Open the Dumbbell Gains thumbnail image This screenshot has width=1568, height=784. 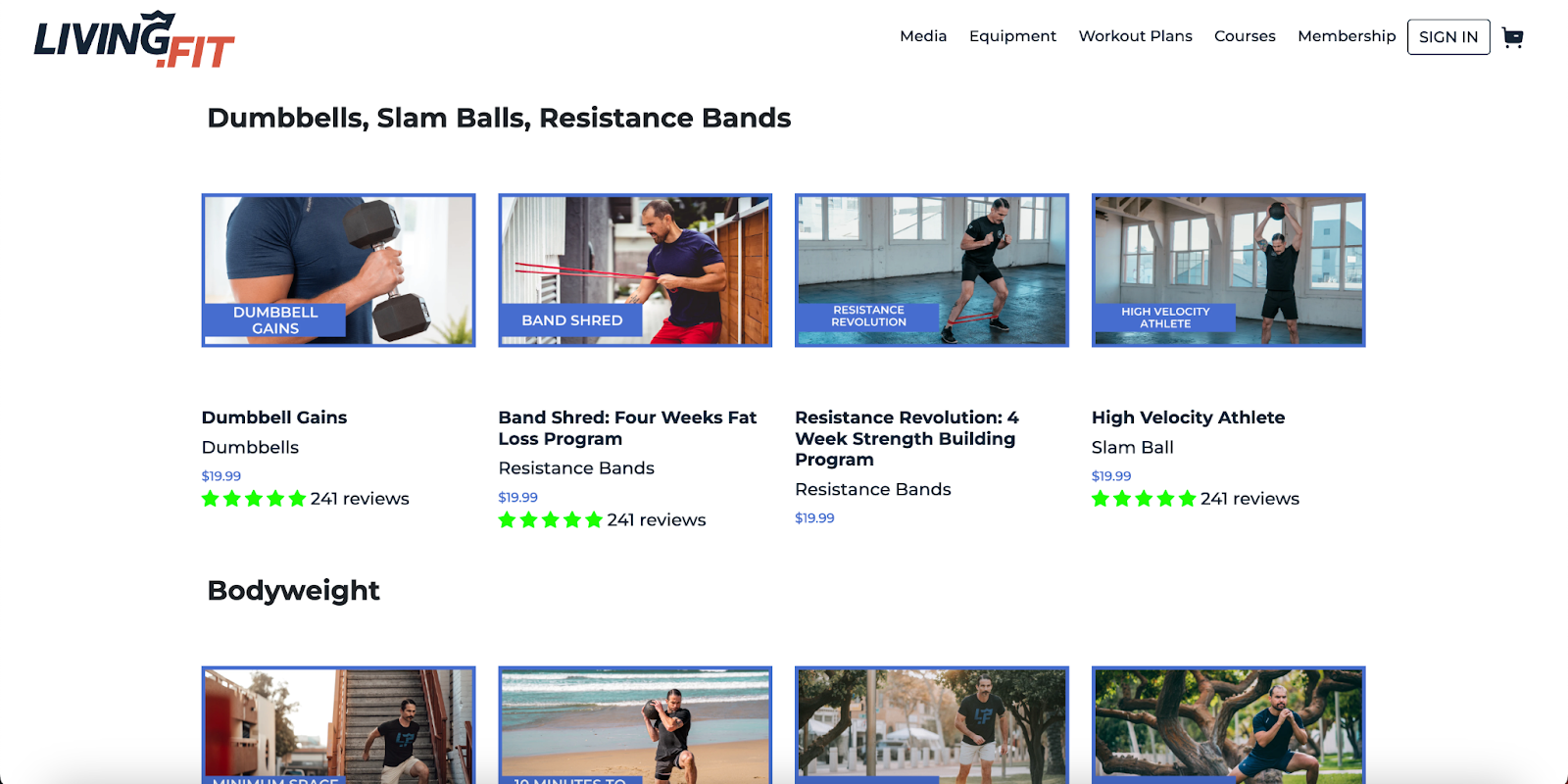click(x=338, y=270)
